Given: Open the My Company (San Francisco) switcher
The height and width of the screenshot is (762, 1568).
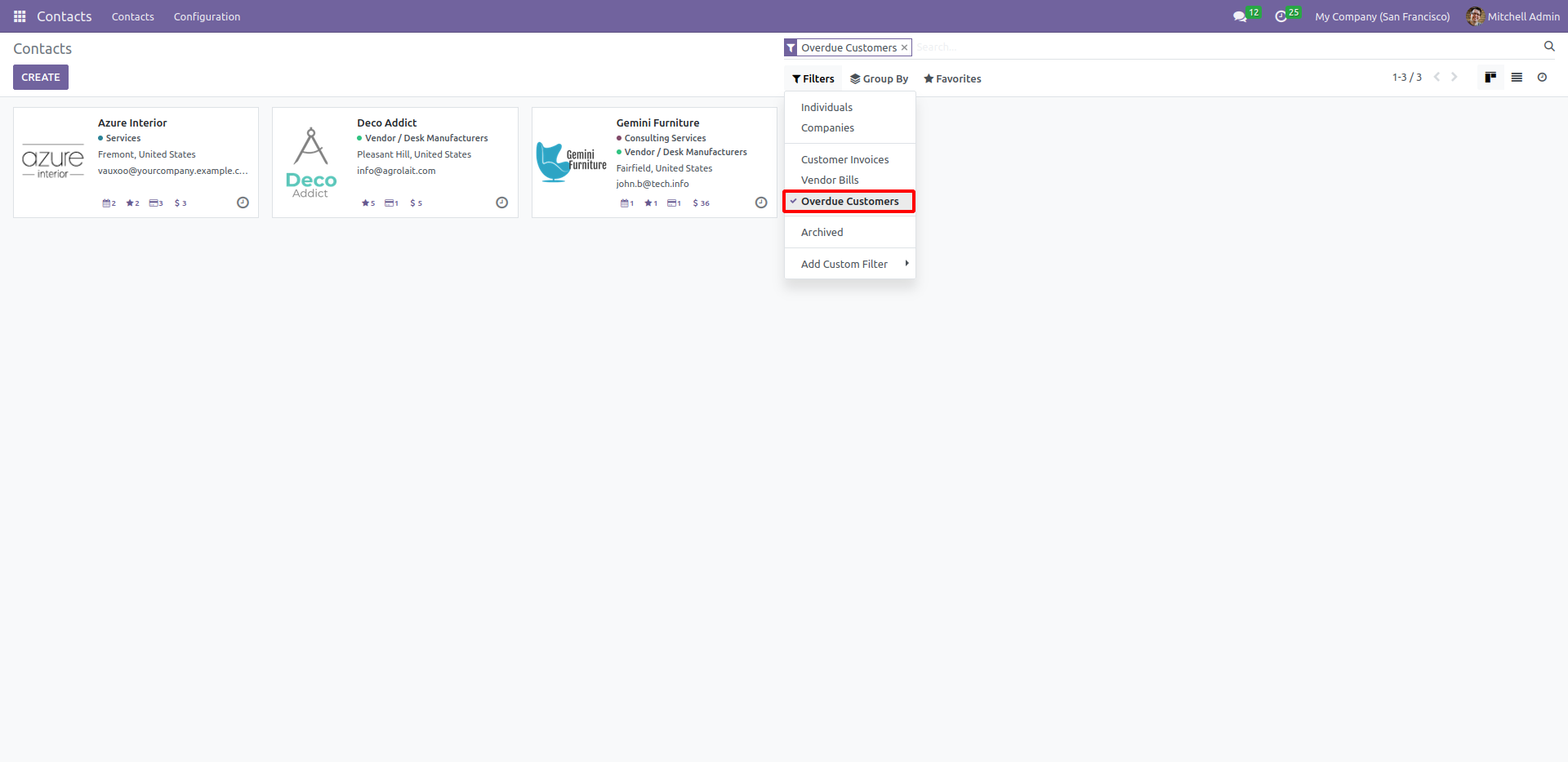Looking at the screenshot, I should point(1383,16).
